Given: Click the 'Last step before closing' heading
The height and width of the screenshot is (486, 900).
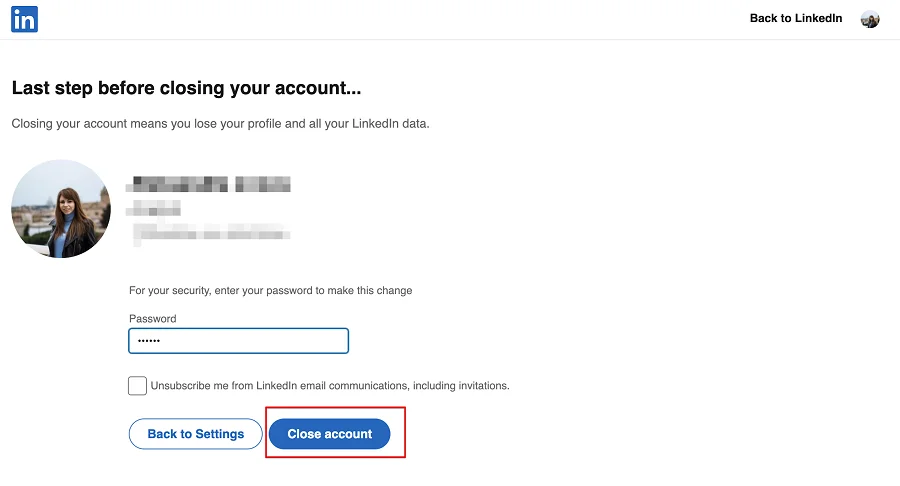Looking at the screenshot, I should click(186, 88).
